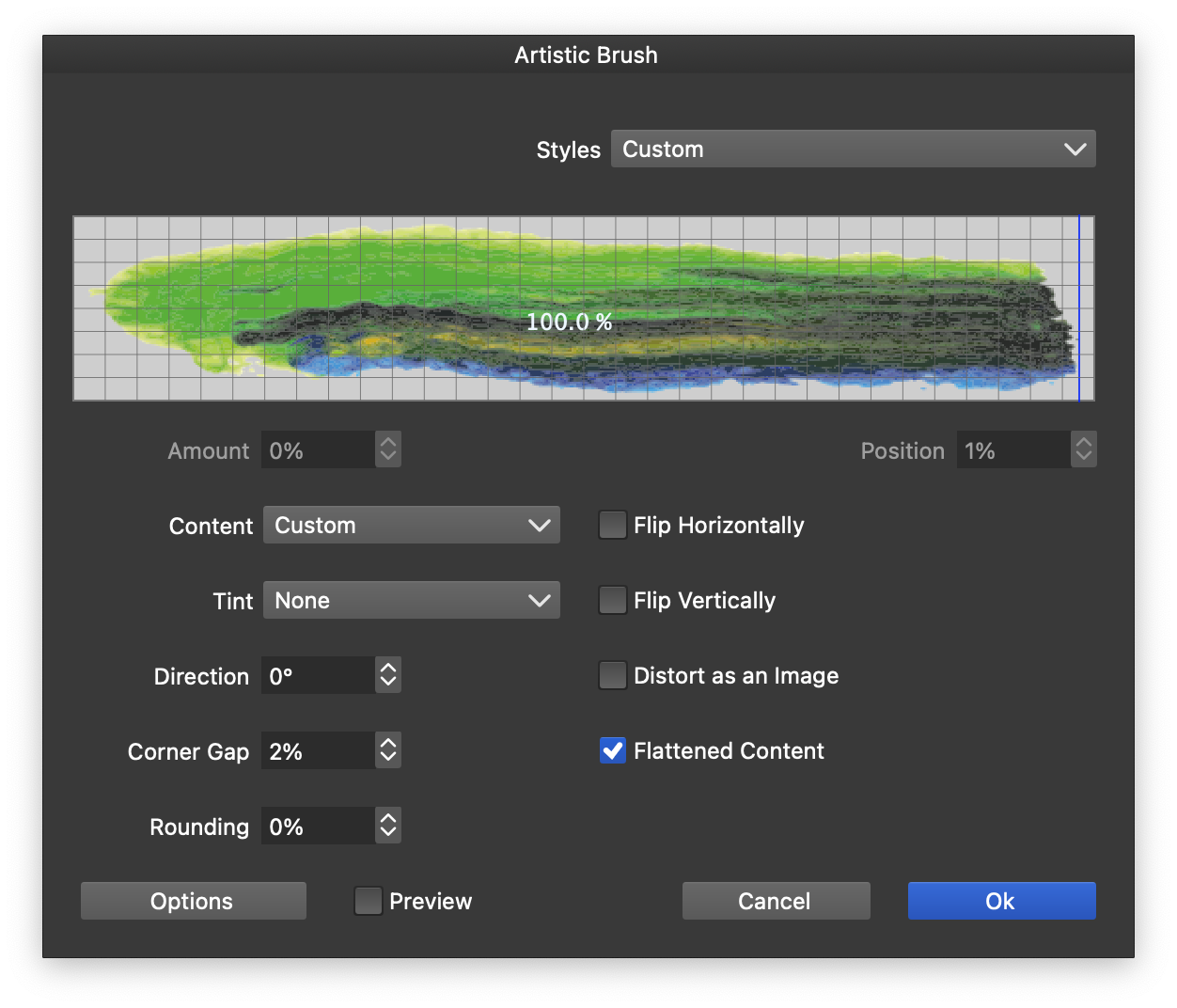Click the Rounding stepper arrows
The width and height of the screenshot is (1177, 1008).
coord(388,827)
